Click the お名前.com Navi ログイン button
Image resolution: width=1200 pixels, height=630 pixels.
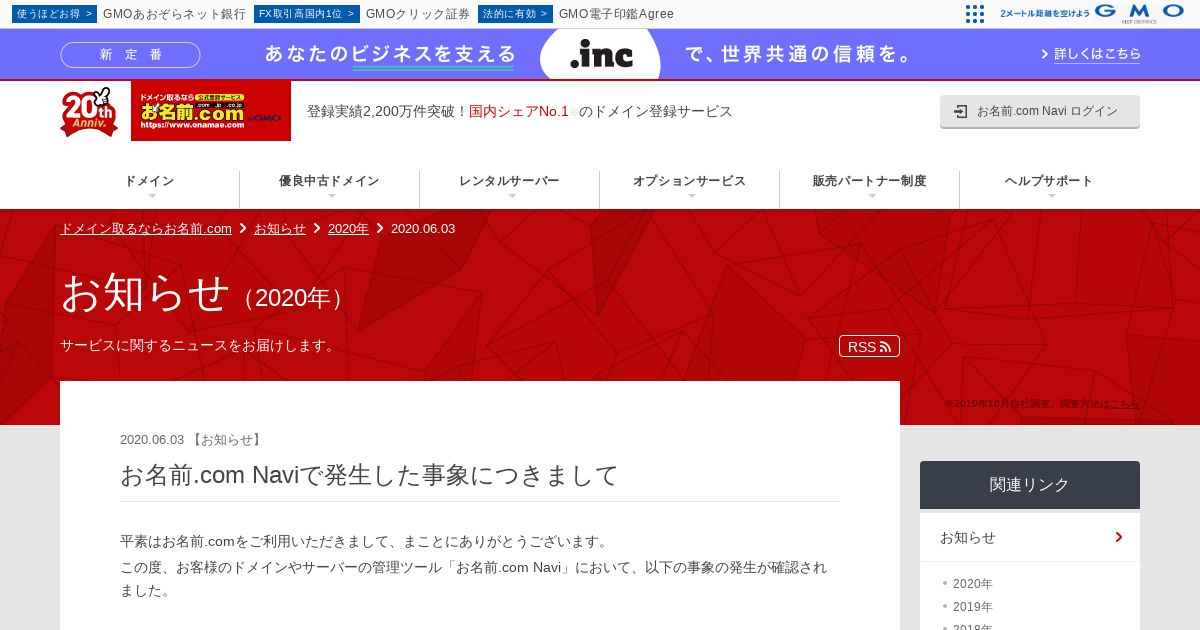tap(1040, 111)
